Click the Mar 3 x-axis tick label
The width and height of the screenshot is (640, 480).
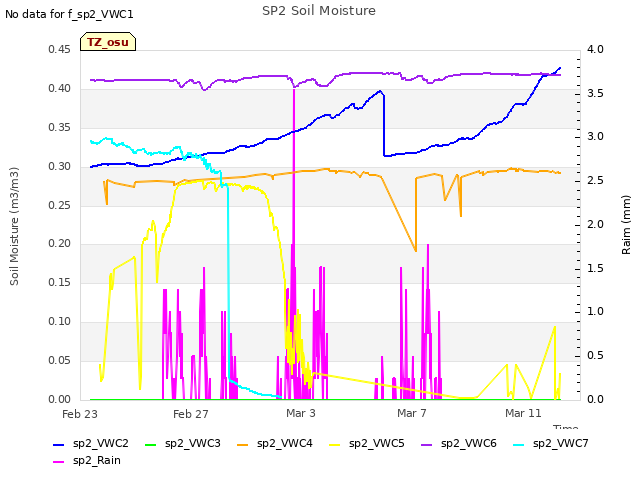301,413
